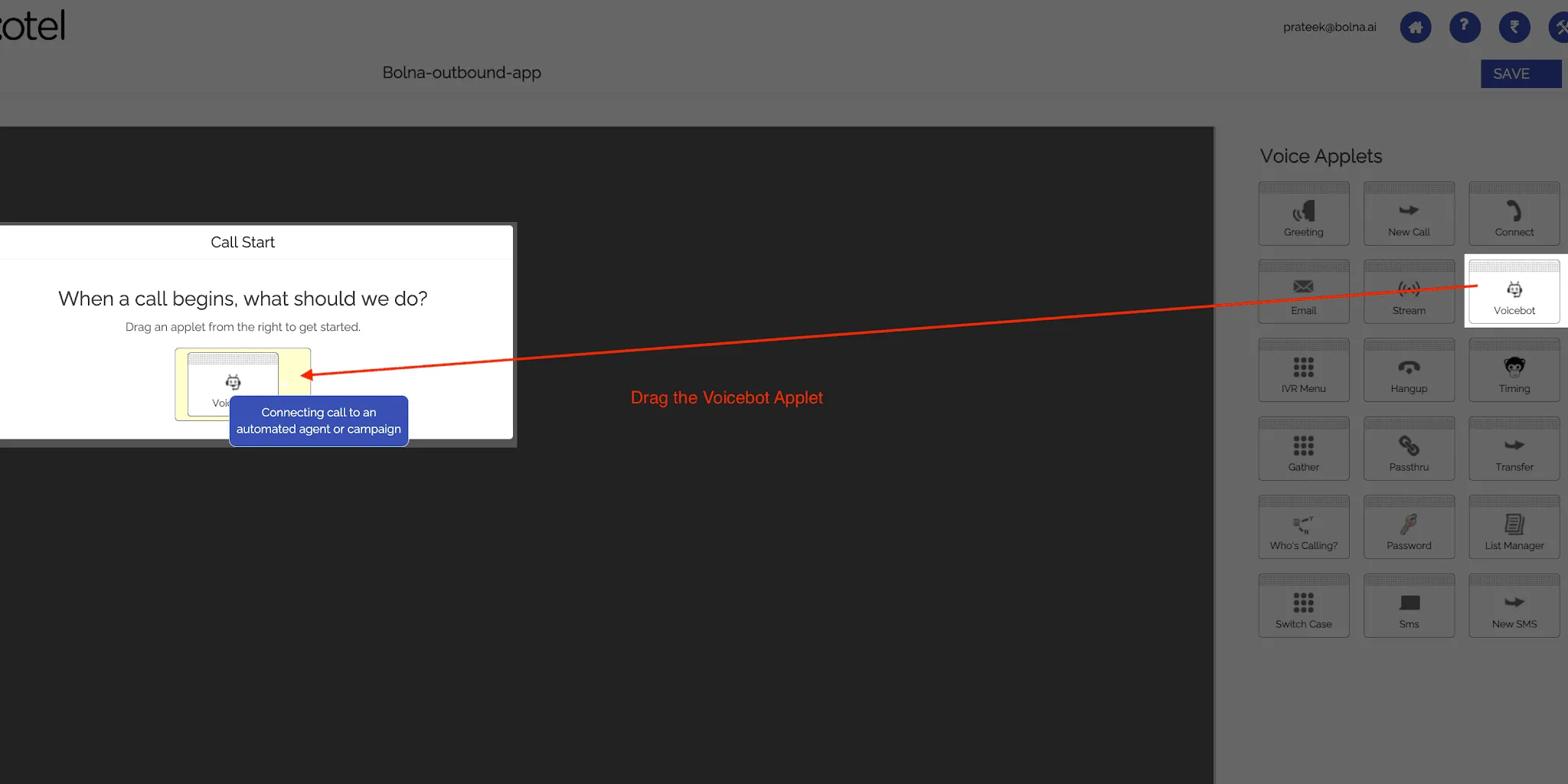This screenshot has width=1568, height=784.
Task: Click the Call Start panel header
Action: coord(243,242)
